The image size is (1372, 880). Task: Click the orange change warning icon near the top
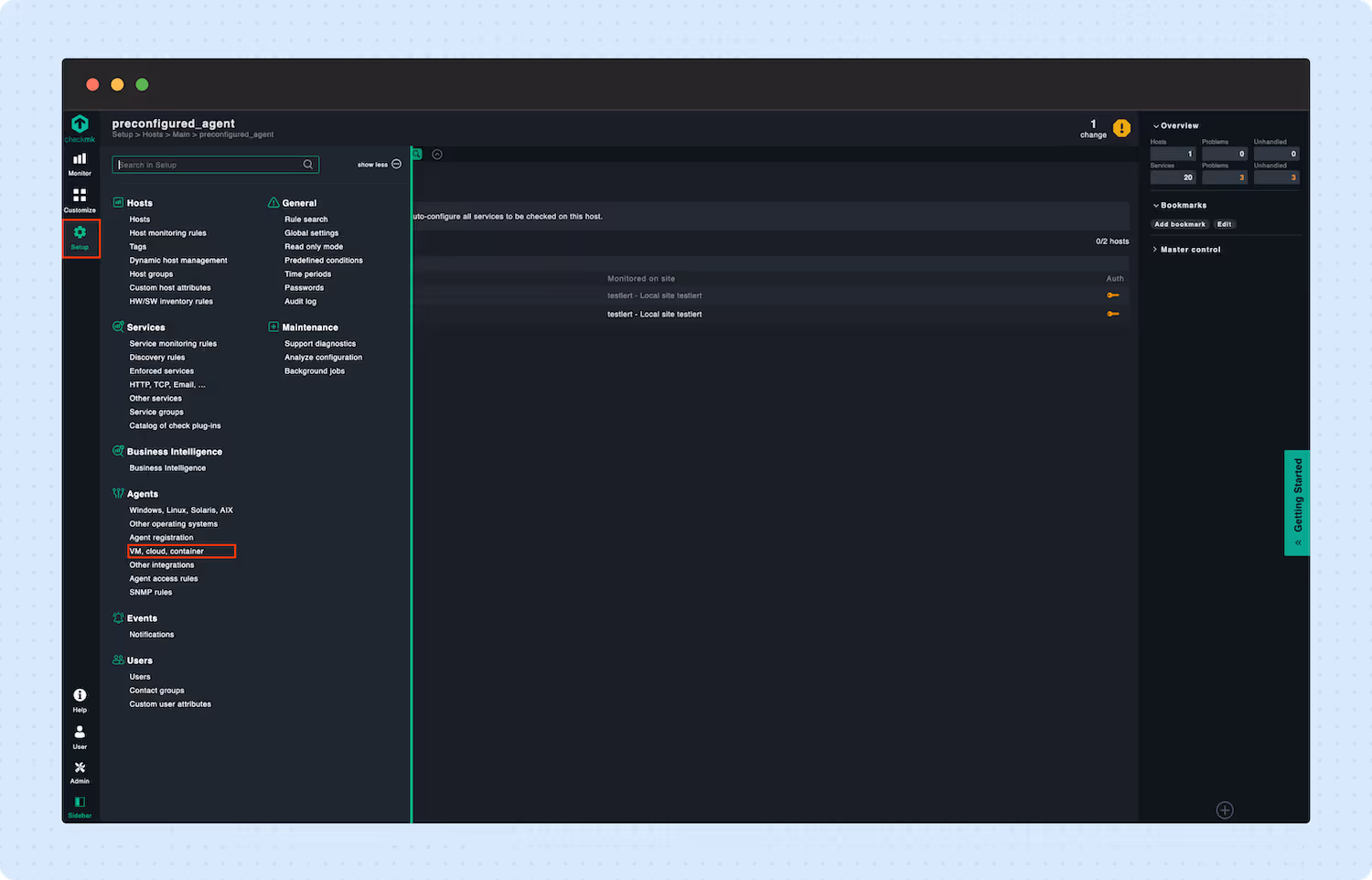pyautogui.click(x=1121, y=127)
